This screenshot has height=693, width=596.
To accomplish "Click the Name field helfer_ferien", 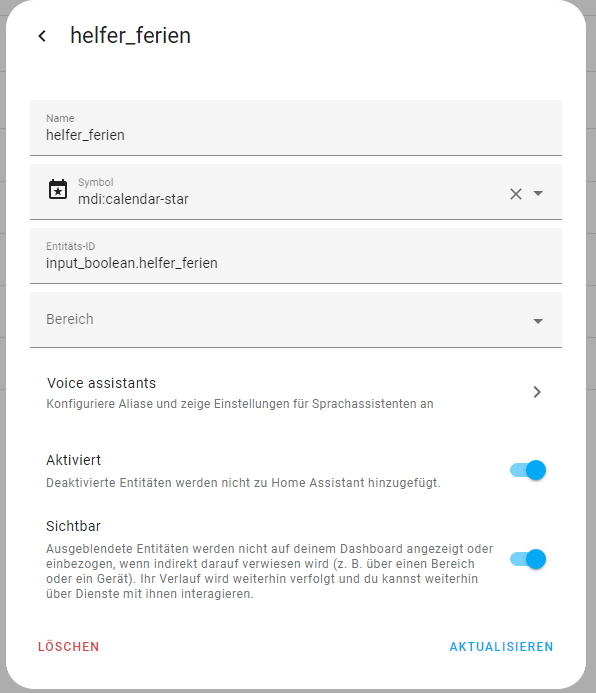I will [296, 128].
